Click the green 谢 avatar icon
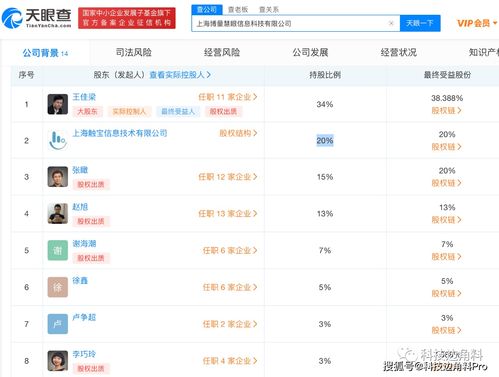Viewport: 499px width, 377px height. click(57, 250)
